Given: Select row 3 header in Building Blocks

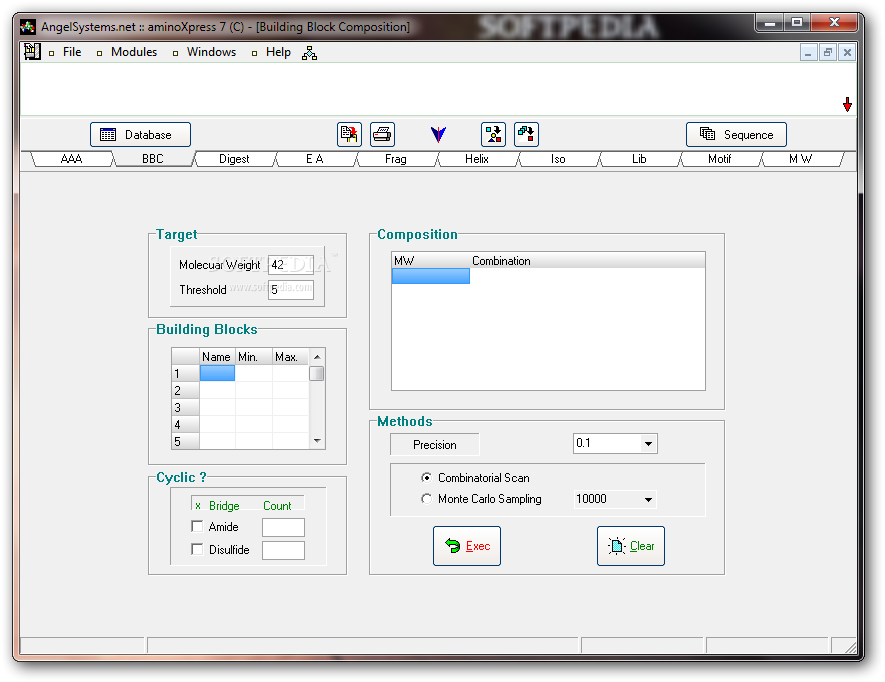Looking at the screenshot, I should 185,407.
